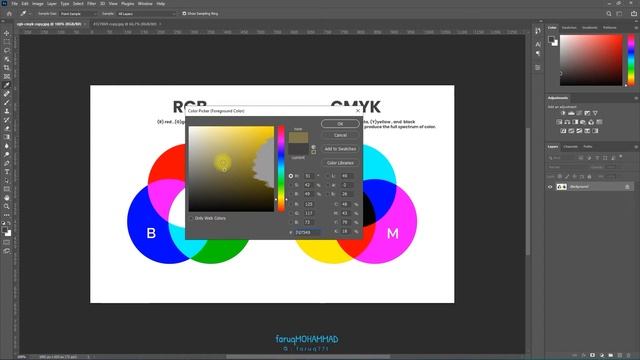Select the Horizontal Type tool
The width and height of the screenshot is (640, 360).
[x=7, y=172]
